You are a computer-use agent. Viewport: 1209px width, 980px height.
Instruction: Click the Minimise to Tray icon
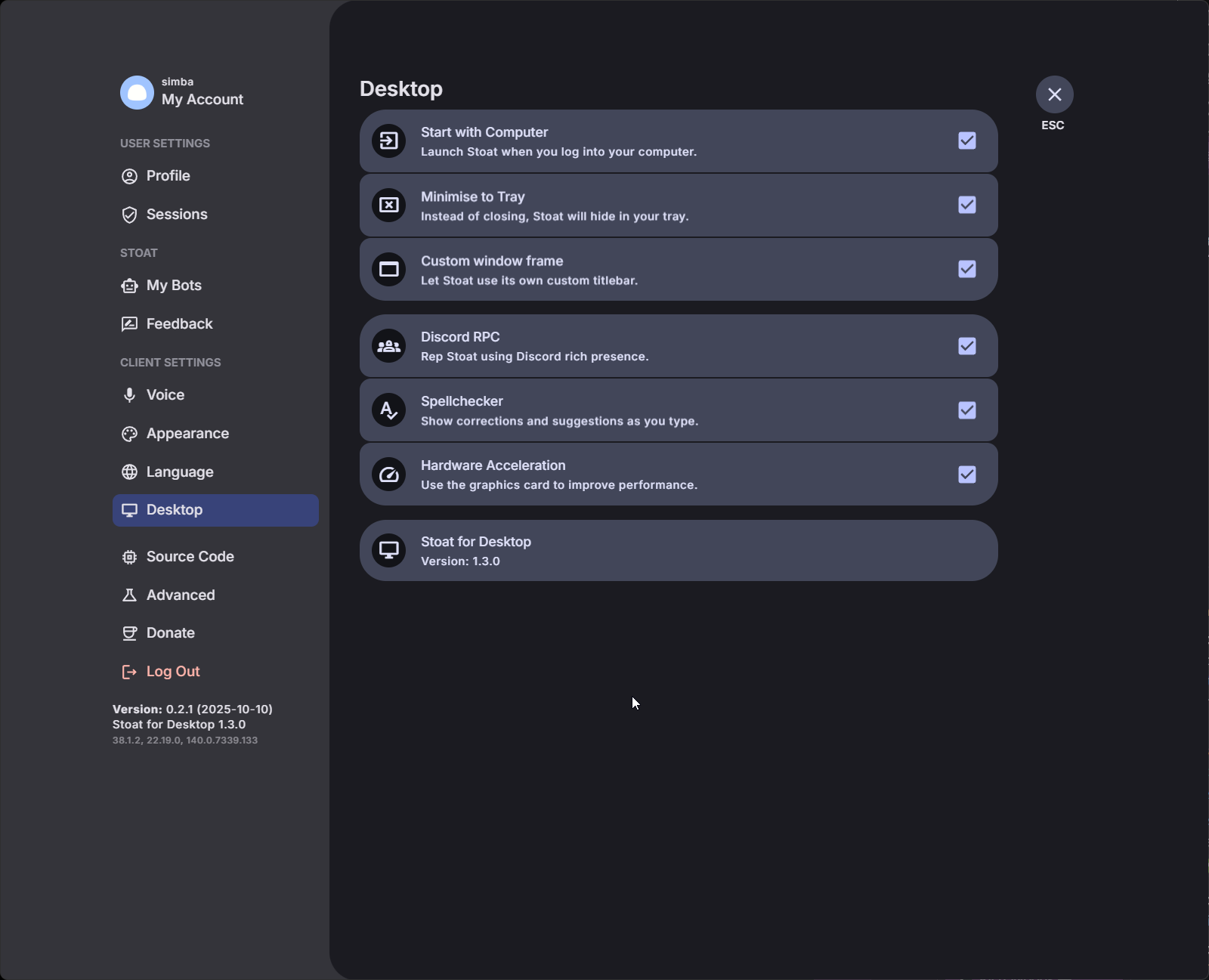(389, 206)
